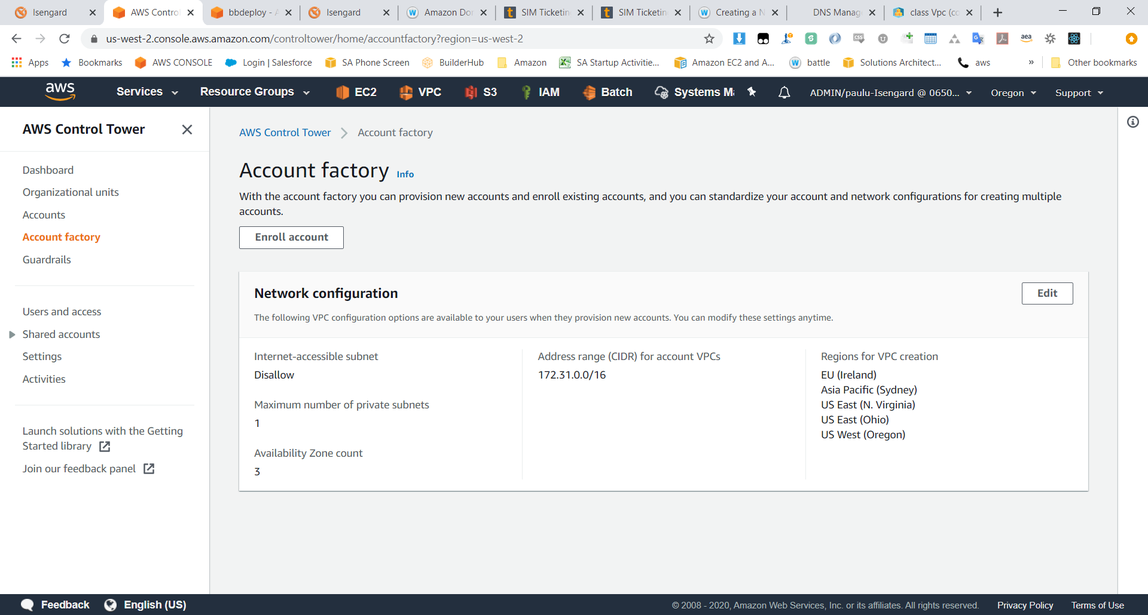Viewport: 1148px width, 615px height.
Task: Click the 172.31.0.0/16 CIDR value
Action: (572, 375)
